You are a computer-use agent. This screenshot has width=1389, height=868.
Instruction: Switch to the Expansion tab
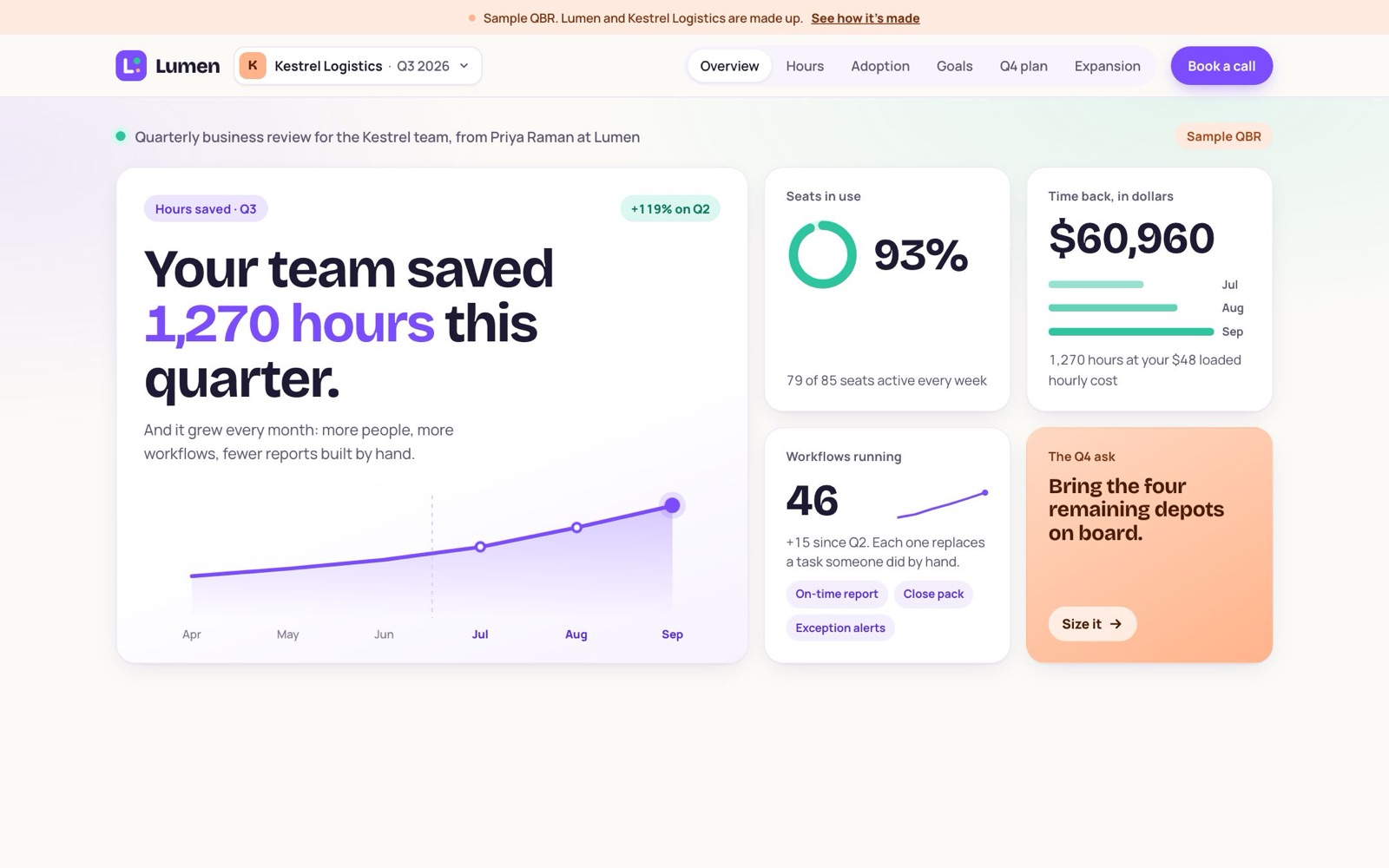click(x=1107, y=66)
